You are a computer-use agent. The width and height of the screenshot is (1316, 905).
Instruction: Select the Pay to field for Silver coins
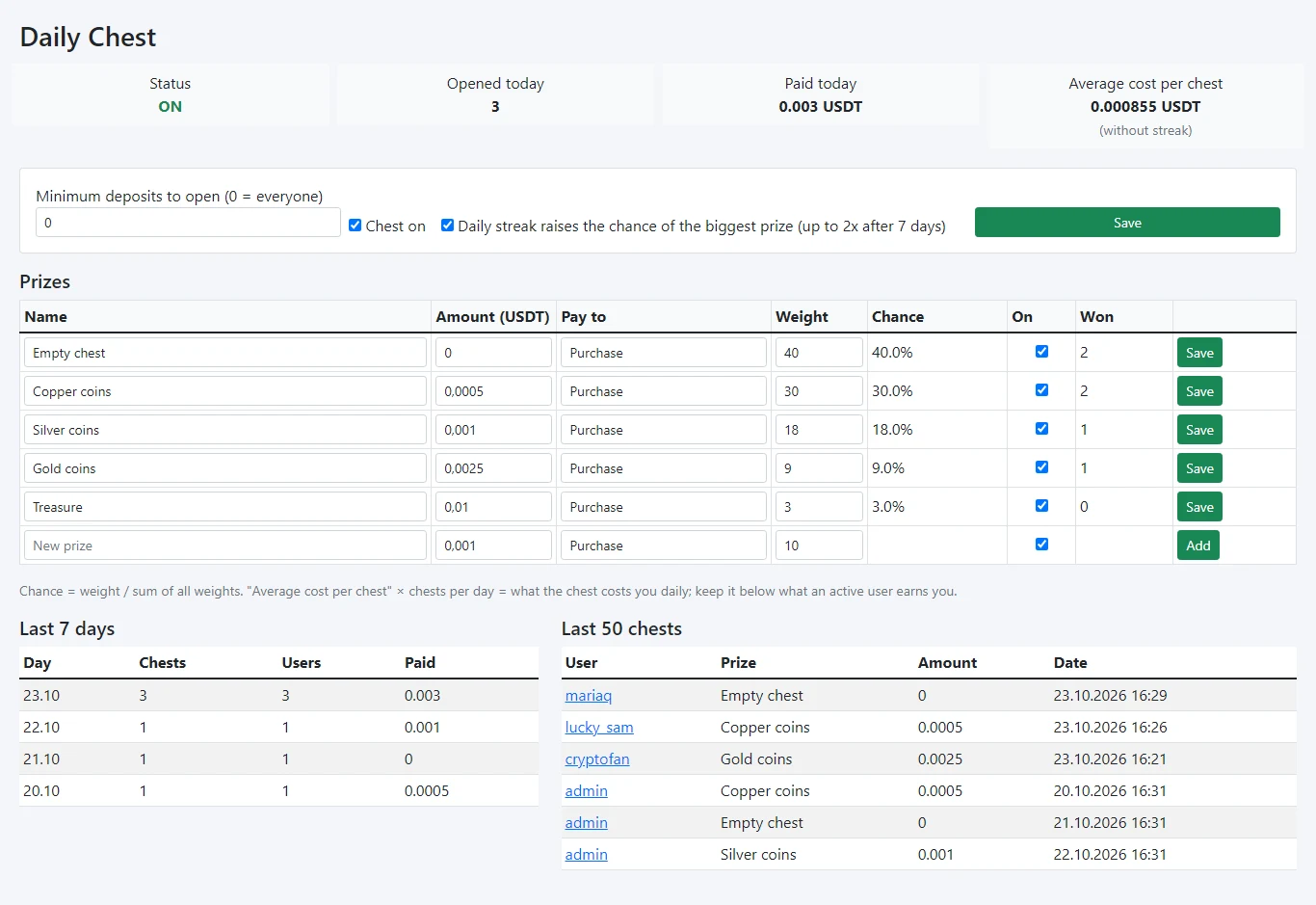click(x=664, y=430)
